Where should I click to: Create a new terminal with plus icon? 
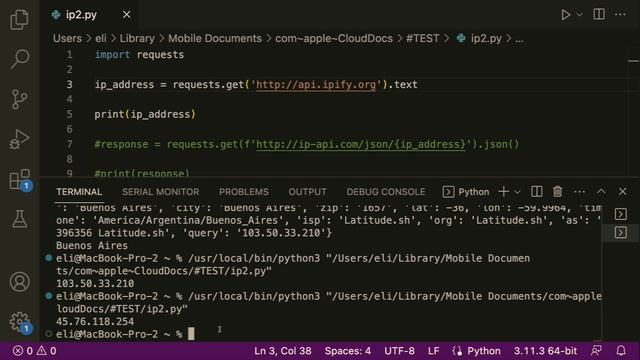point(504,191)
